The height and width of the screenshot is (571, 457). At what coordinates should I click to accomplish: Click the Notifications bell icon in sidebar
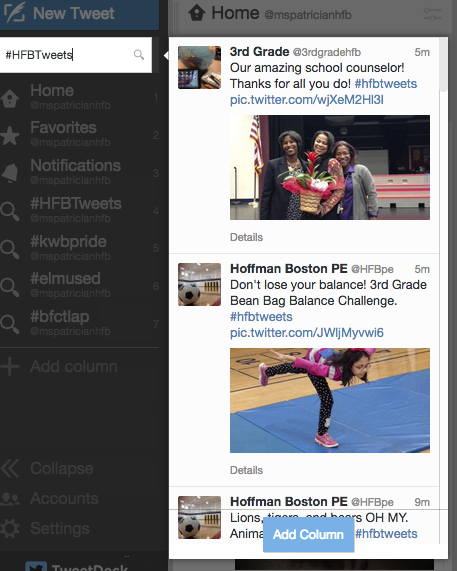pyautogui.click(x=10, y=173)
